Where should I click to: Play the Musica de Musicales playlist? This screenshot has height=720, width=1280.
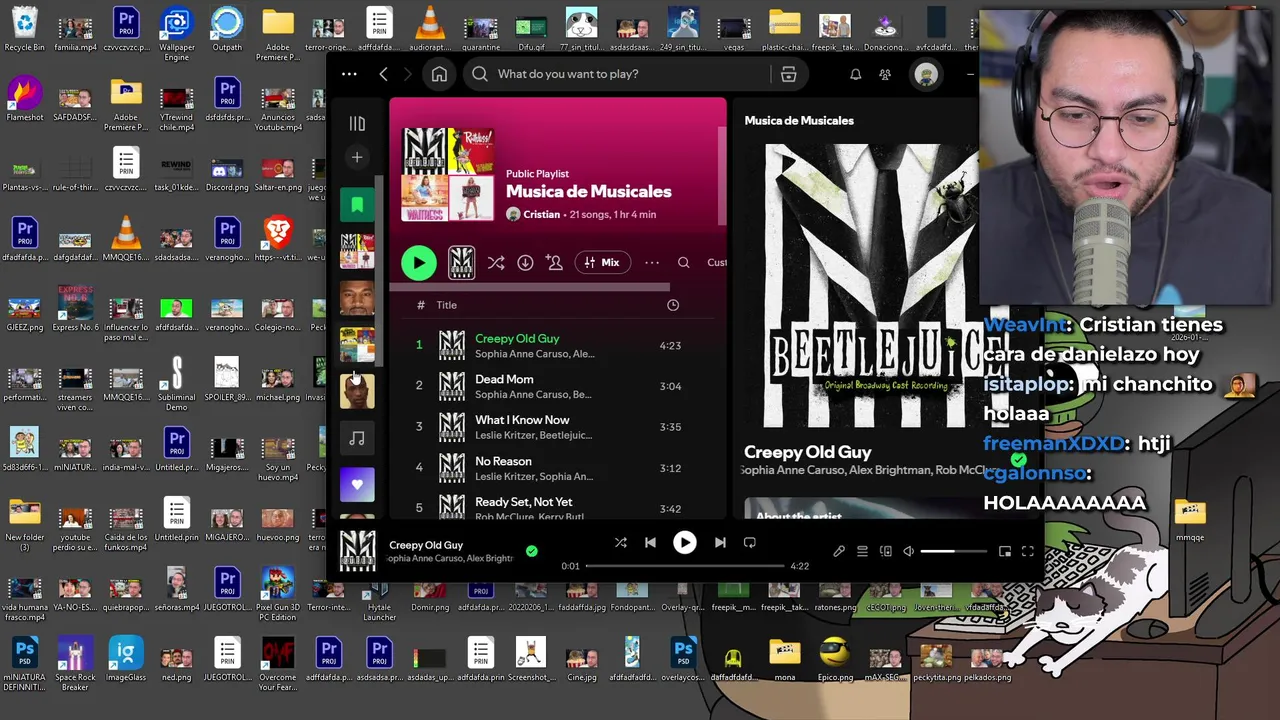coord(418,263)
